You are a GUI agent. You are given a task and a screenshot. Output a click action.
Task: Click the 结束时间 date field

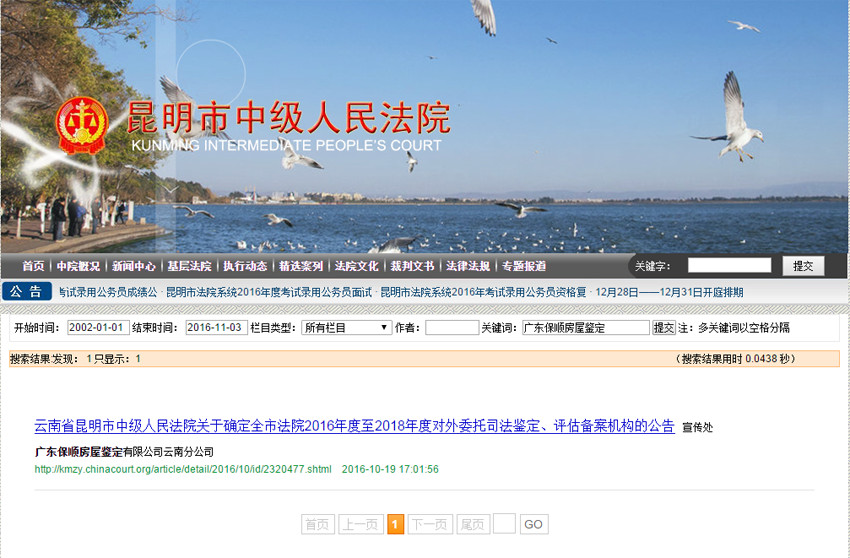[216, 327]
